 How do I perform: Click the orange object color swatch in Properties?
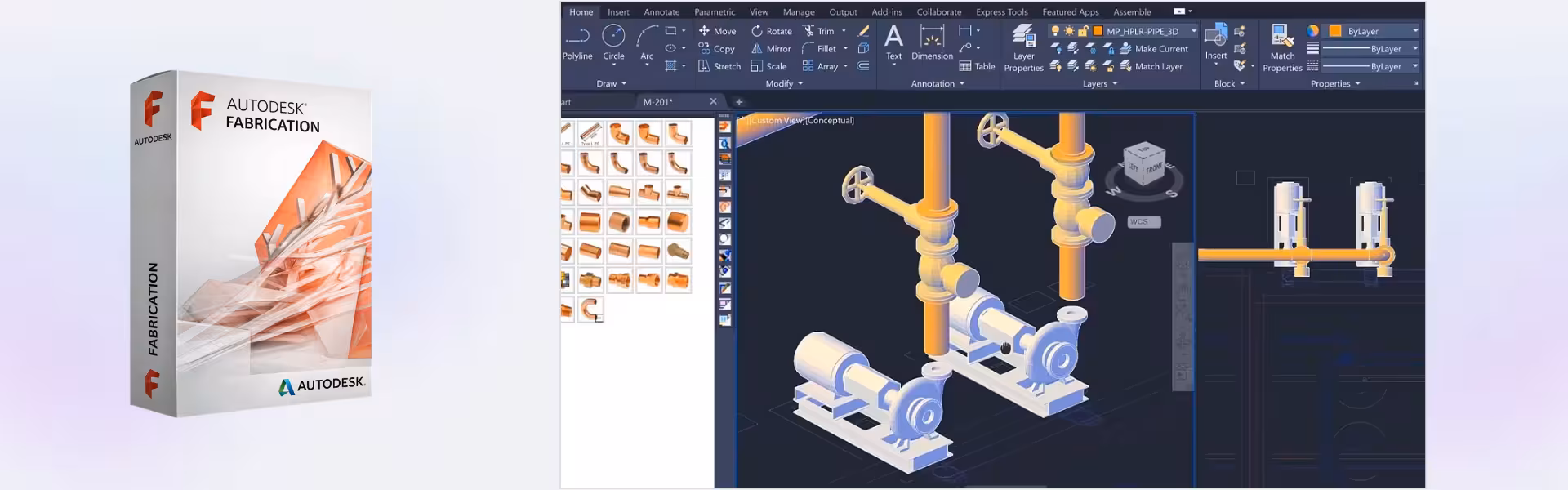tap(1335, 31)
